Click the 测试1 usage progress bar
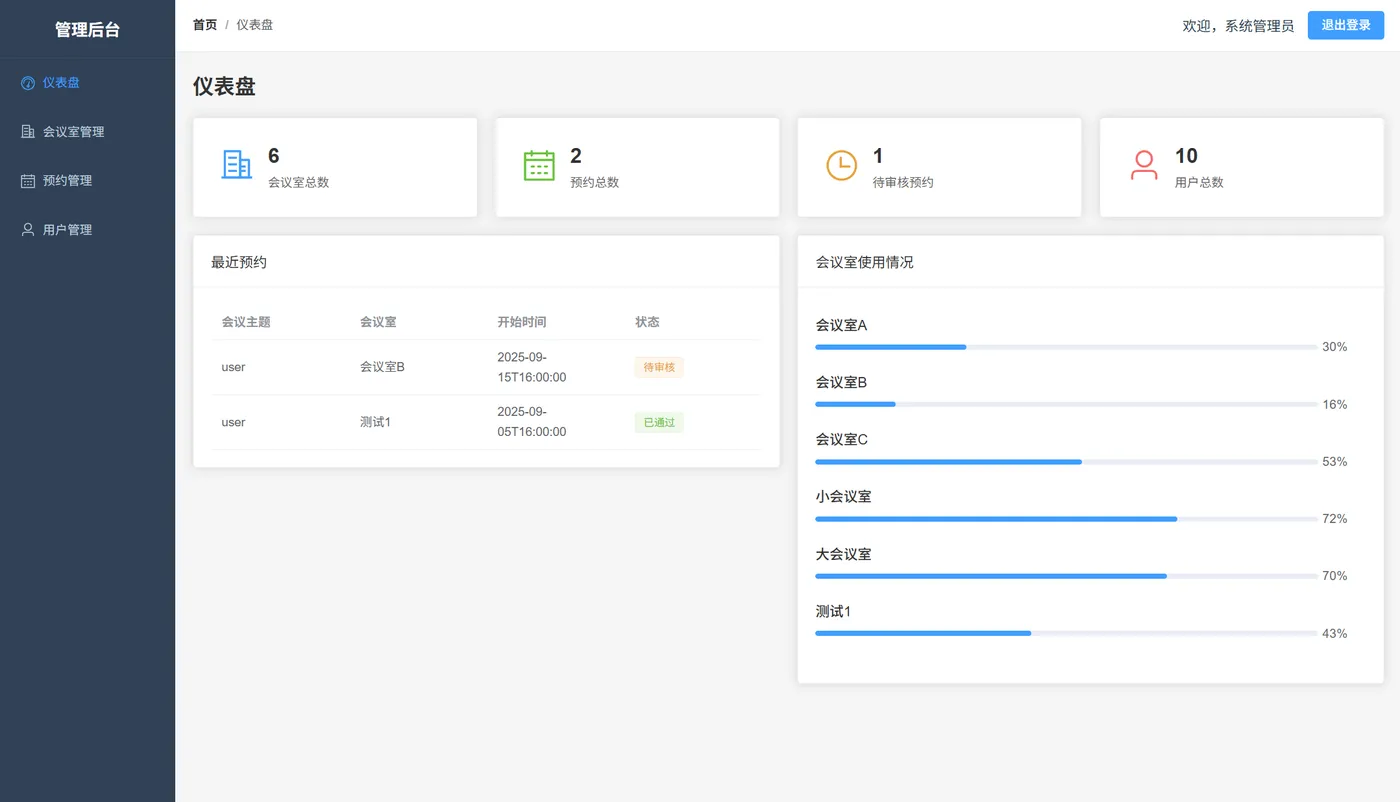 click(x=1066, y=633)
